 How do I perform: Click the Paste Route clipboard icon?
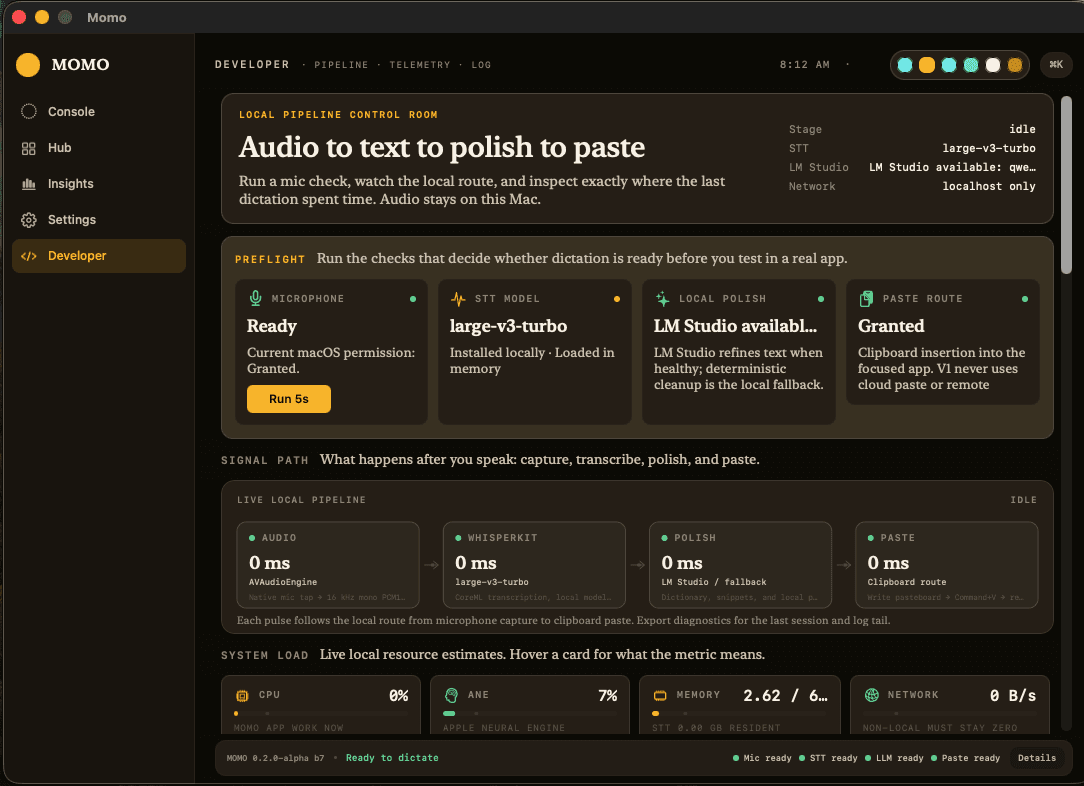point(866,299)
